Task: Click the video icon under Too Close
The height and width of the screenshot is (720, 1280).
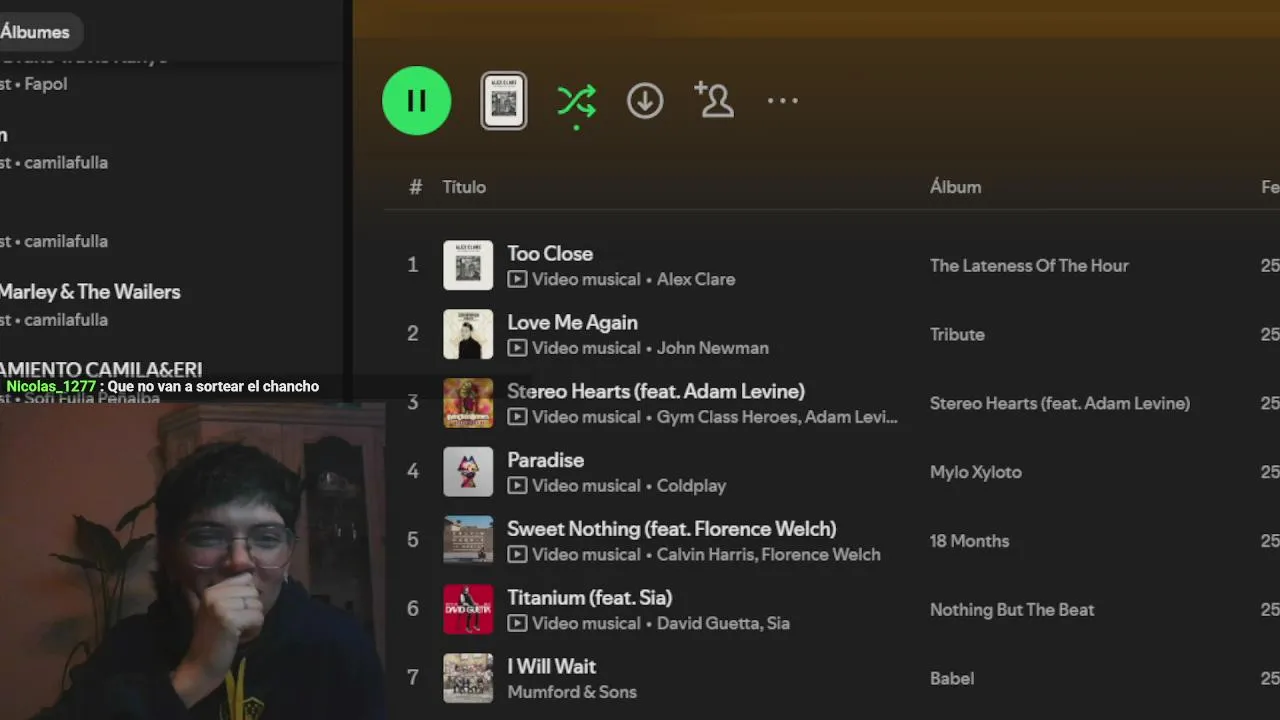Action: tap(517, 279)
